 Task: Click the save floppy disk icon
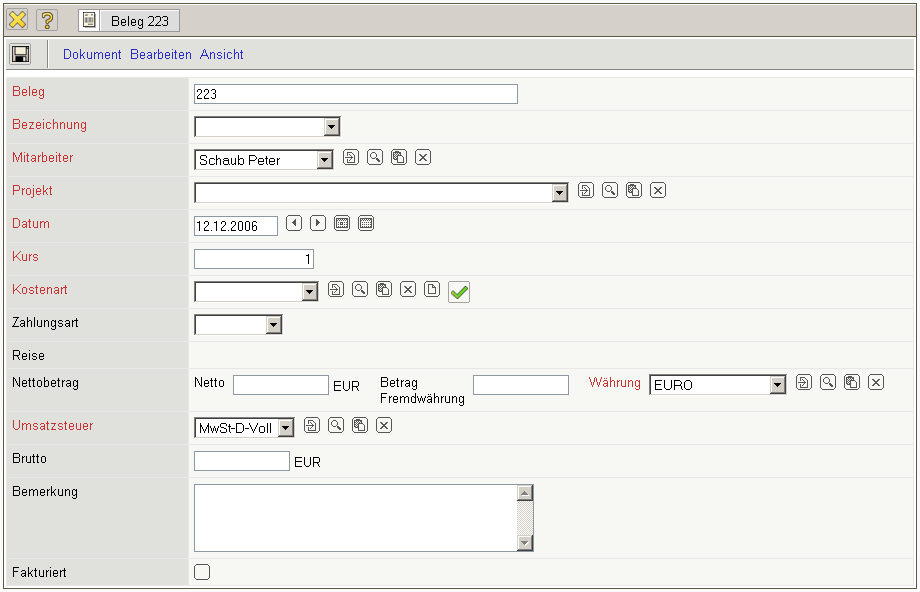[21, 54]
